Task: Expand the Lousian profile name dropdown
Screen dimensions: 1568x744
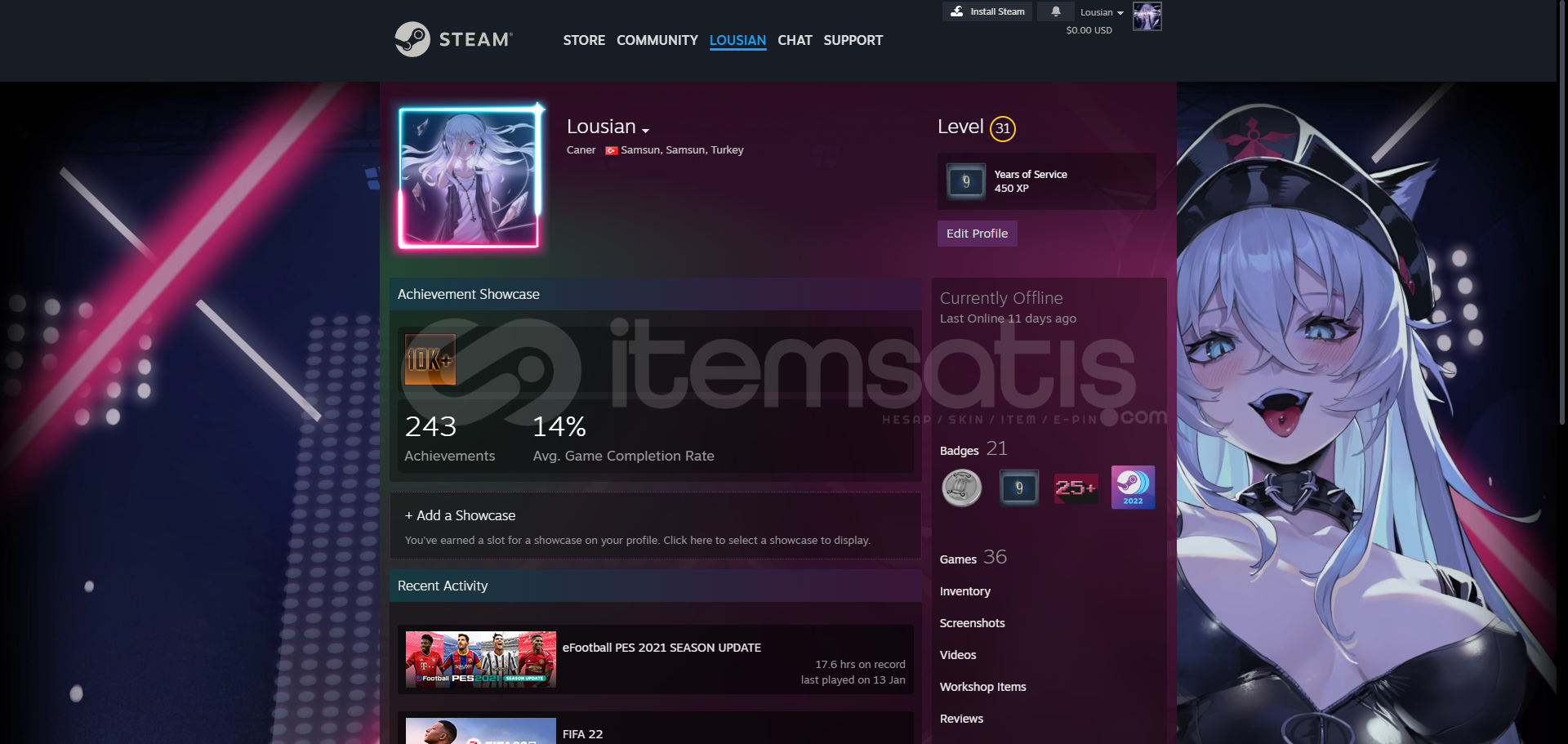Action: point(645,131)
